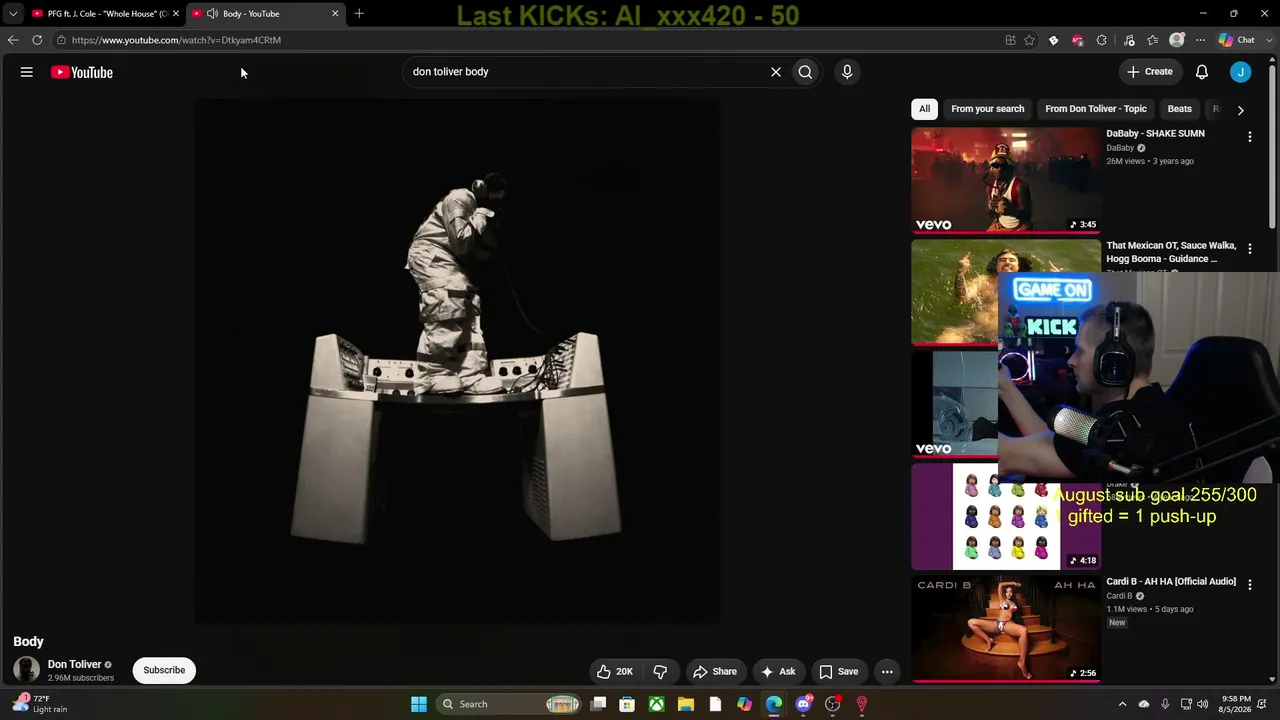The image size is (1280, 720).
Task: Open Task View from the taskbar
Action: (598, 704)
